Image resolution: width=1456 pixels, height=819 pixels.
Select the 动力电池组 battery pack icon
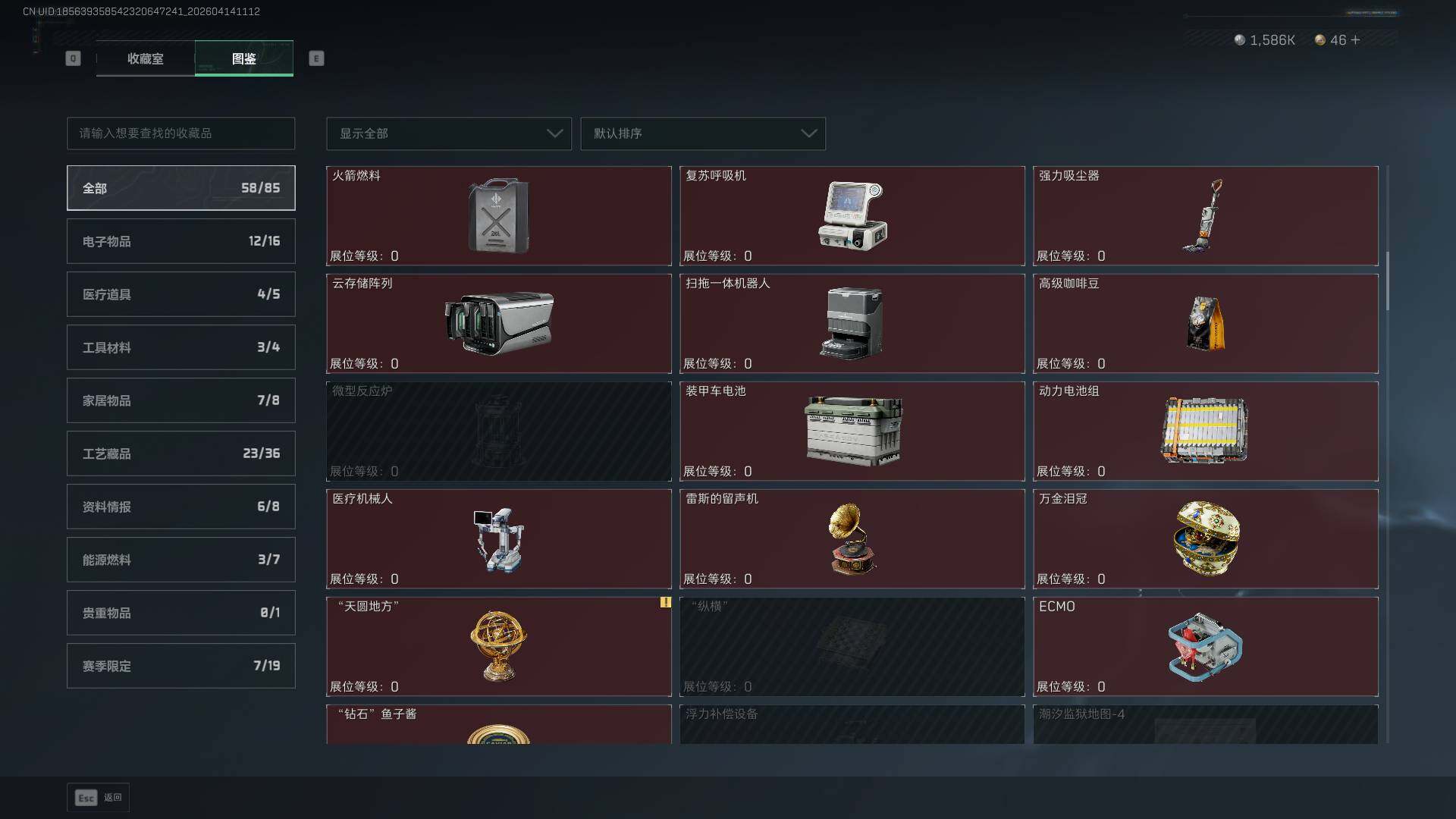click(x=1205, y=430)
